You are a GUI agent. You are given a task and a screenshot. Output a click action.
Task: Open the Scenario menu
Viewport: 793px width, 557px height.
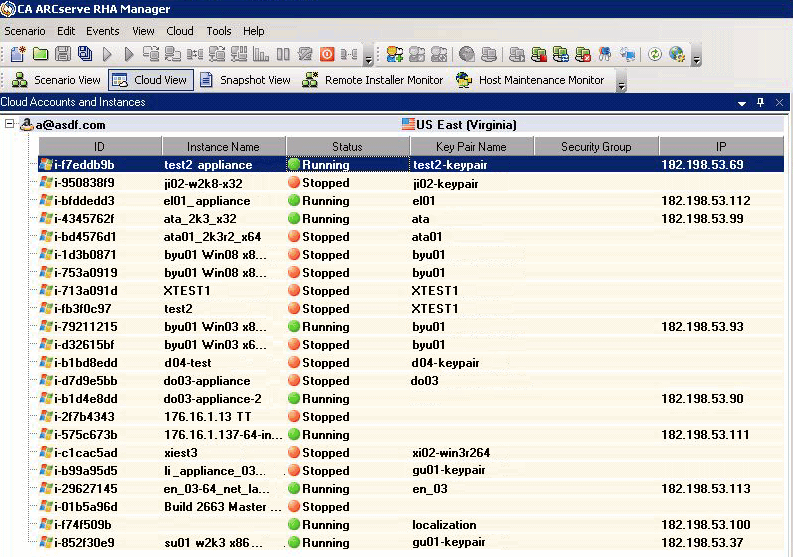pos(25,31)
